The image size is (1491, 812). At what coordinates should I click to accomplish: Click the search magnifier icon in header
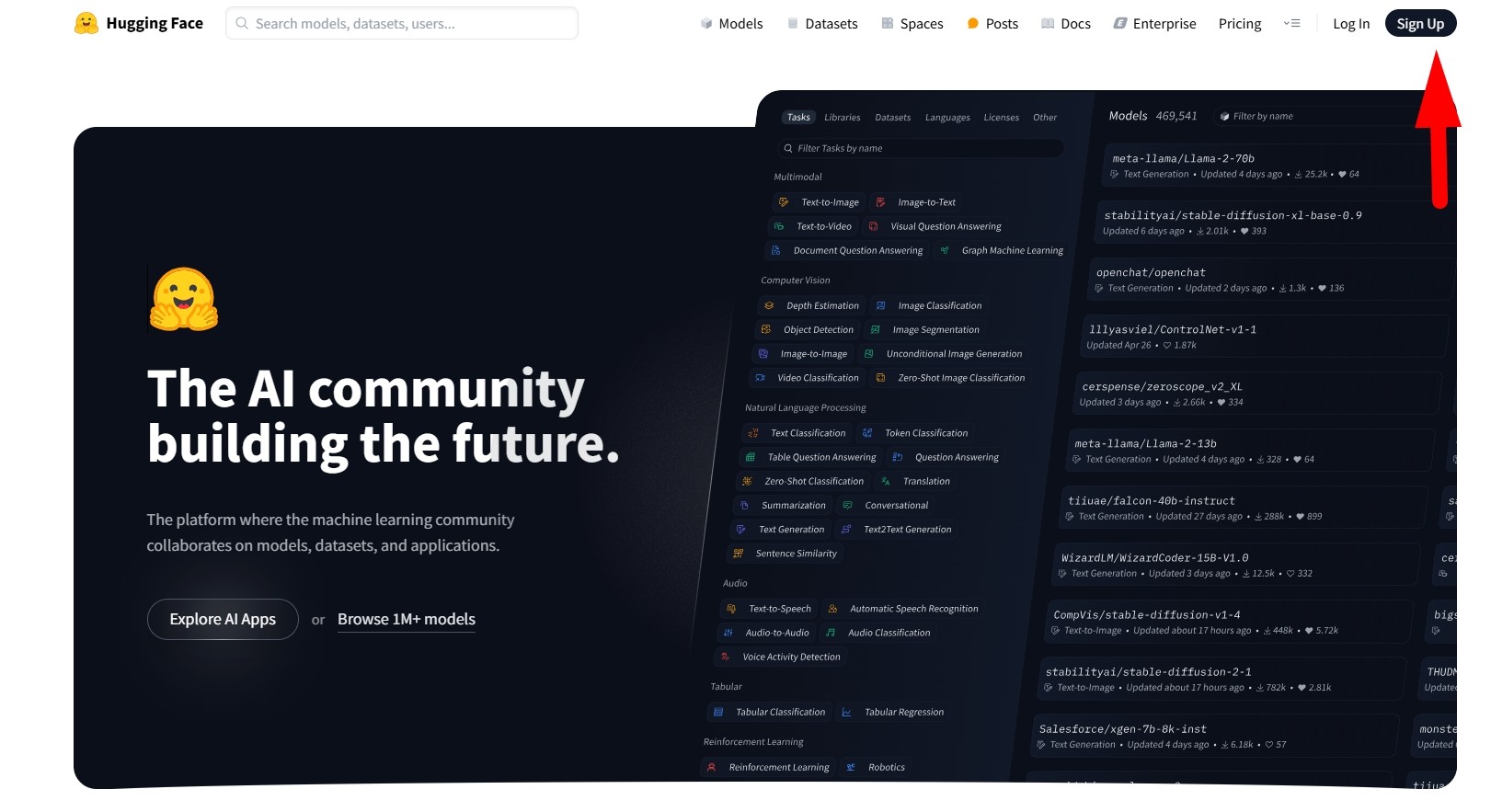242,23
